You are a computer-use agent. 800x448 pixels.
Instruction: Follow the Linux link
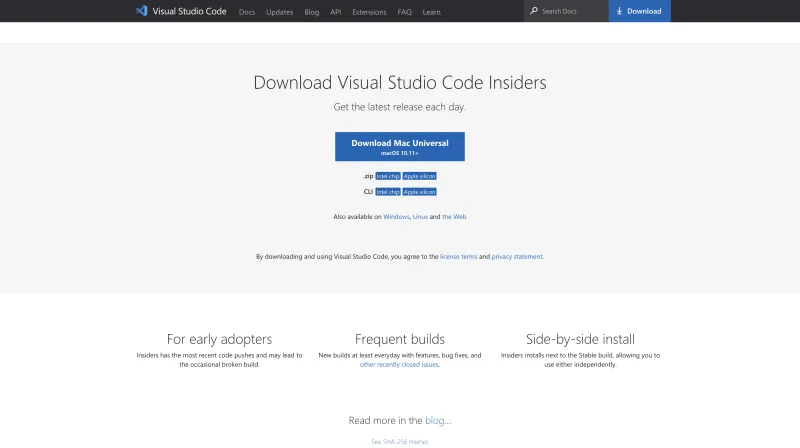[x=420, y=216]
